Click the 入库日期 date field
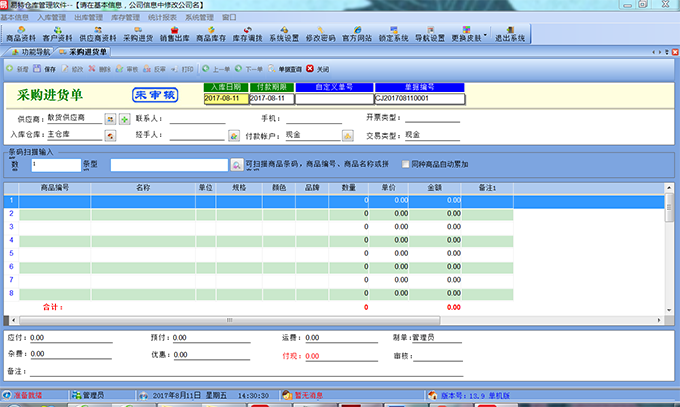Image resolution: width=680 pixels, height=407 pixels. (x=226, y=98)
